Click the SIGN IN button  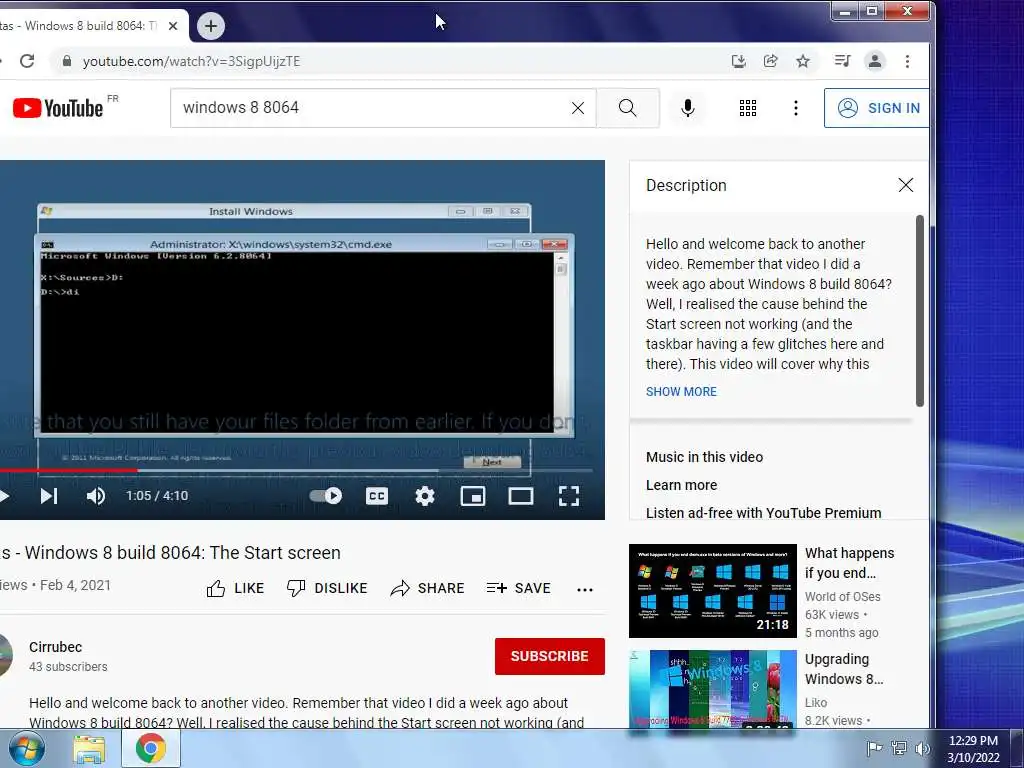click(x=877, y=108)
